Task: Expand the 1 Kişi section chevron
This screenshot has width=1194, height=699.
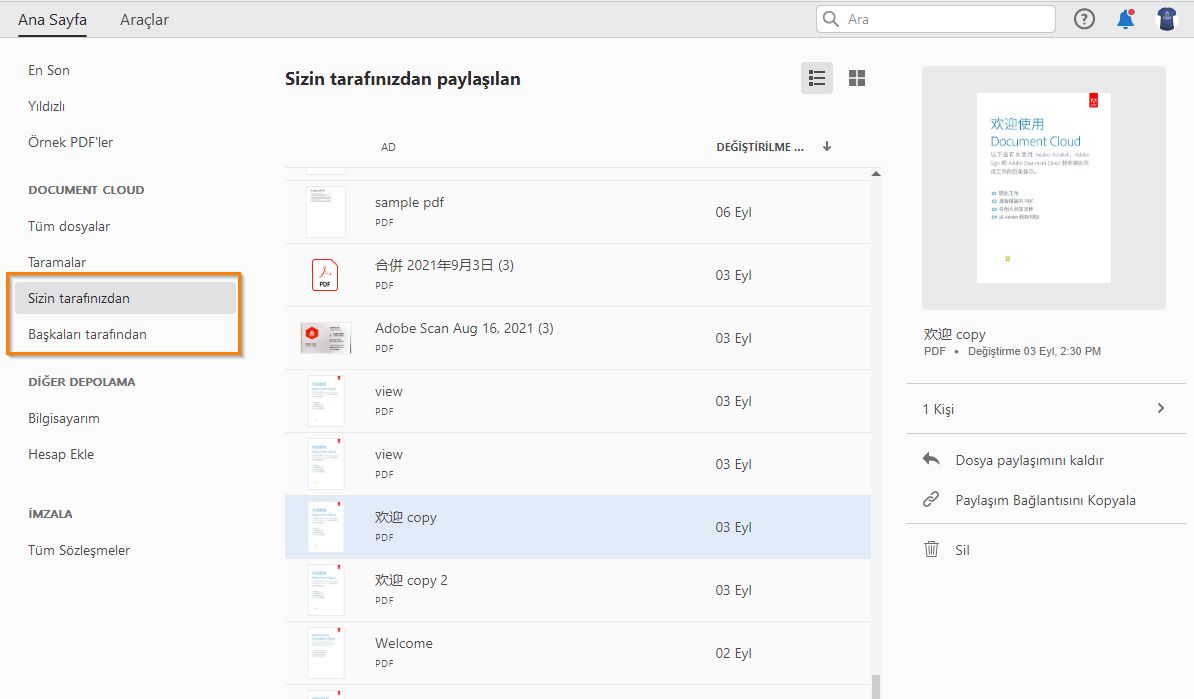Action: (1160, 408)
